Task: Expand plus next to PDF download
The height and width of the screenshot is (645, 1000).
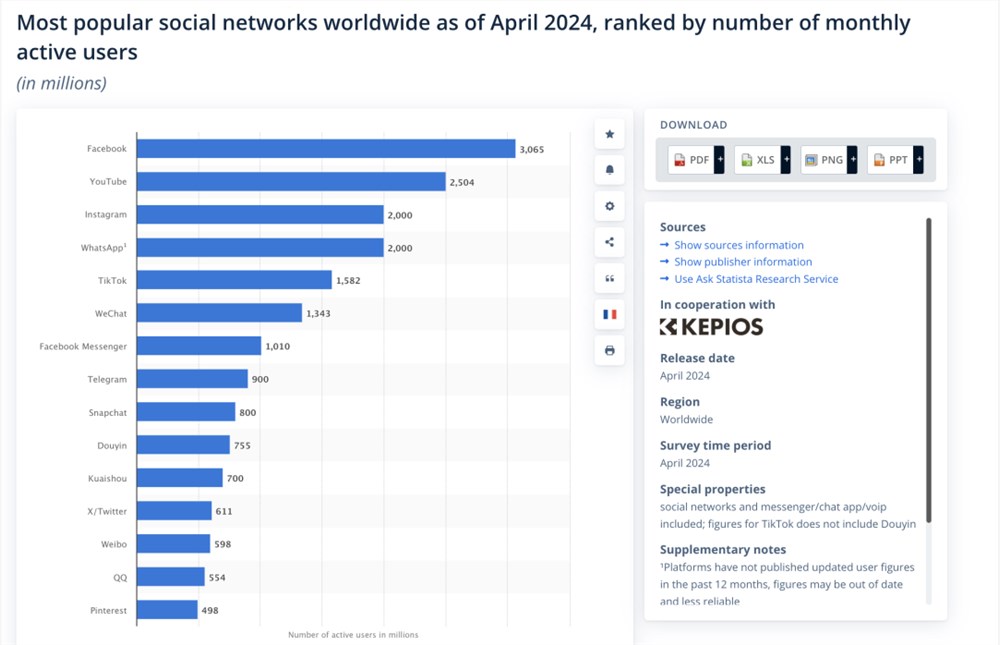Action: pyautogui.click(x=719, y=159)
